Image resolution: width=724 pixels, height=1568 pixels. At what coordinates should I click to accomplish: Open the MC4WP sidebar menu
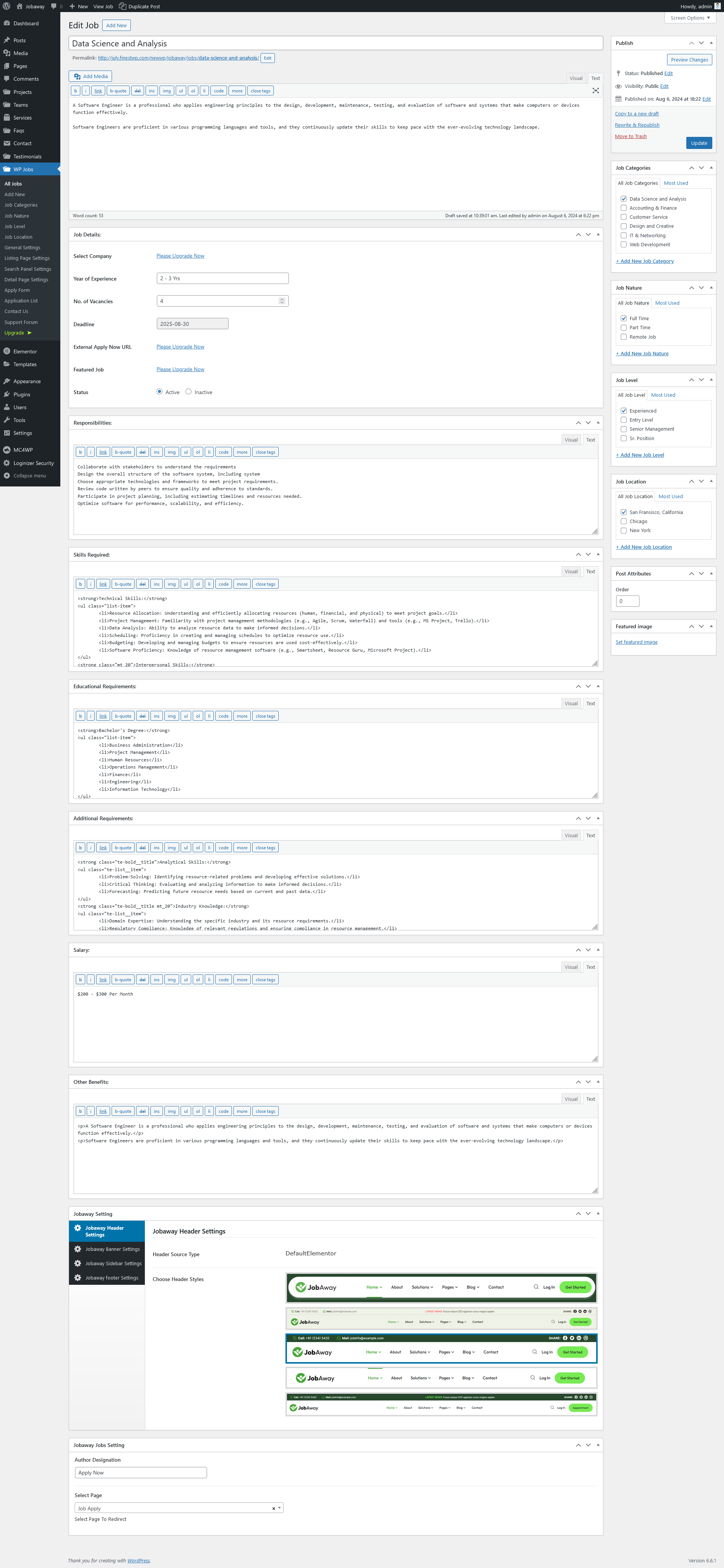pyautogui.click(x=23, y=450)
